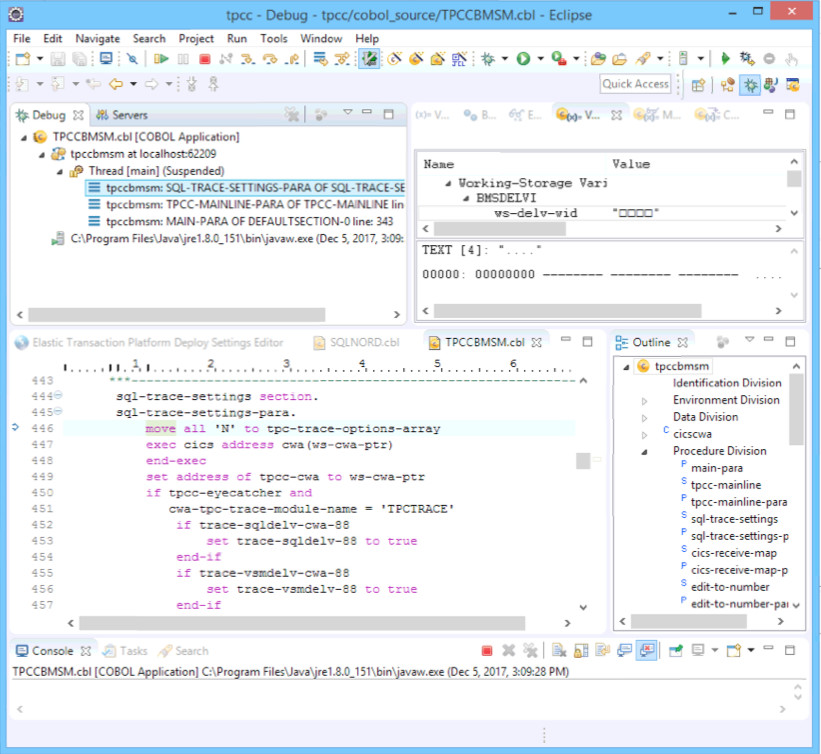
Task: Toggle Show Console When Standard Error Changes
Action: 647,651
